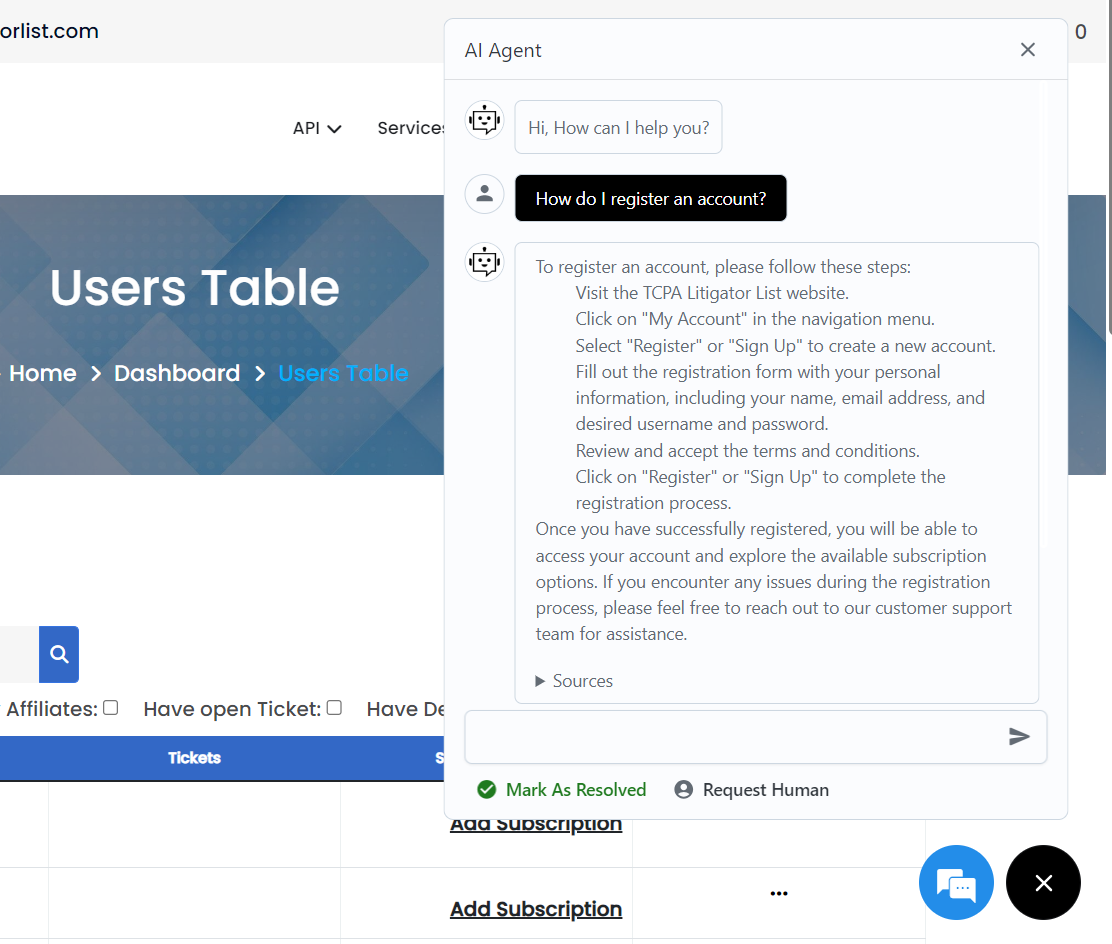Image resolution: width=1112 pixels, height=944 pixels.
Task: Close the AI Agent chat panel
Action: (x=1027, y=50)
